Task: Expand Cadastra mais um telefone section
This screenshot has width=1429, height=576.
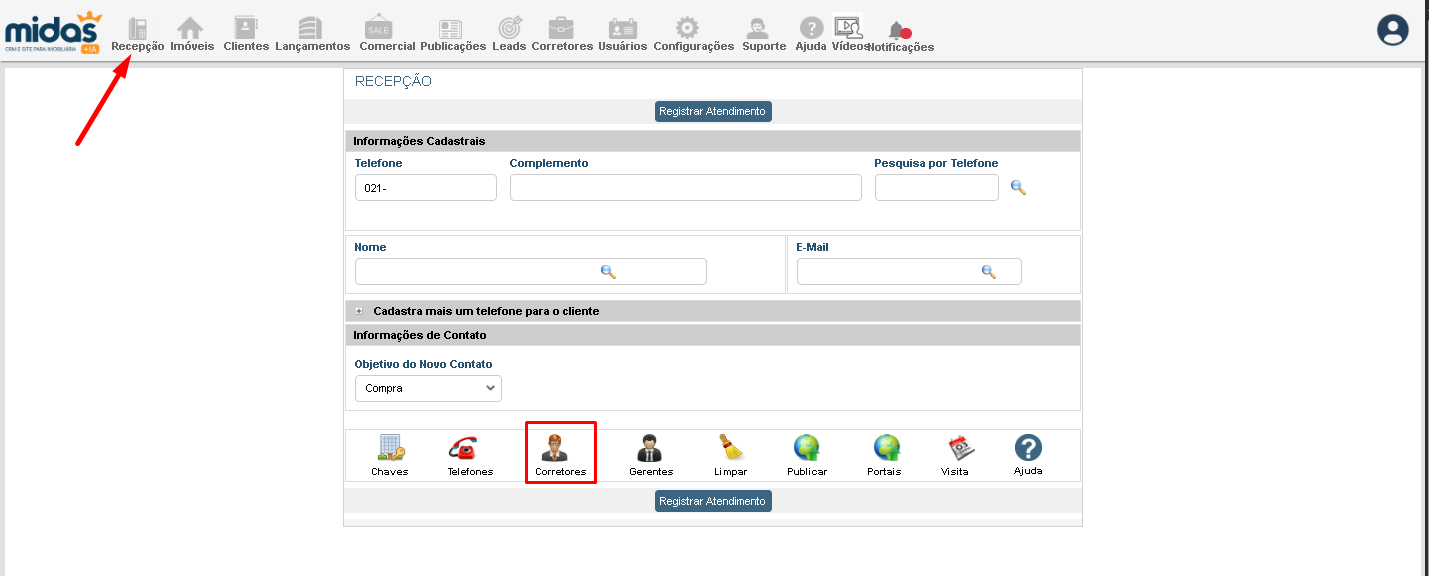Action: pos(359,311)
